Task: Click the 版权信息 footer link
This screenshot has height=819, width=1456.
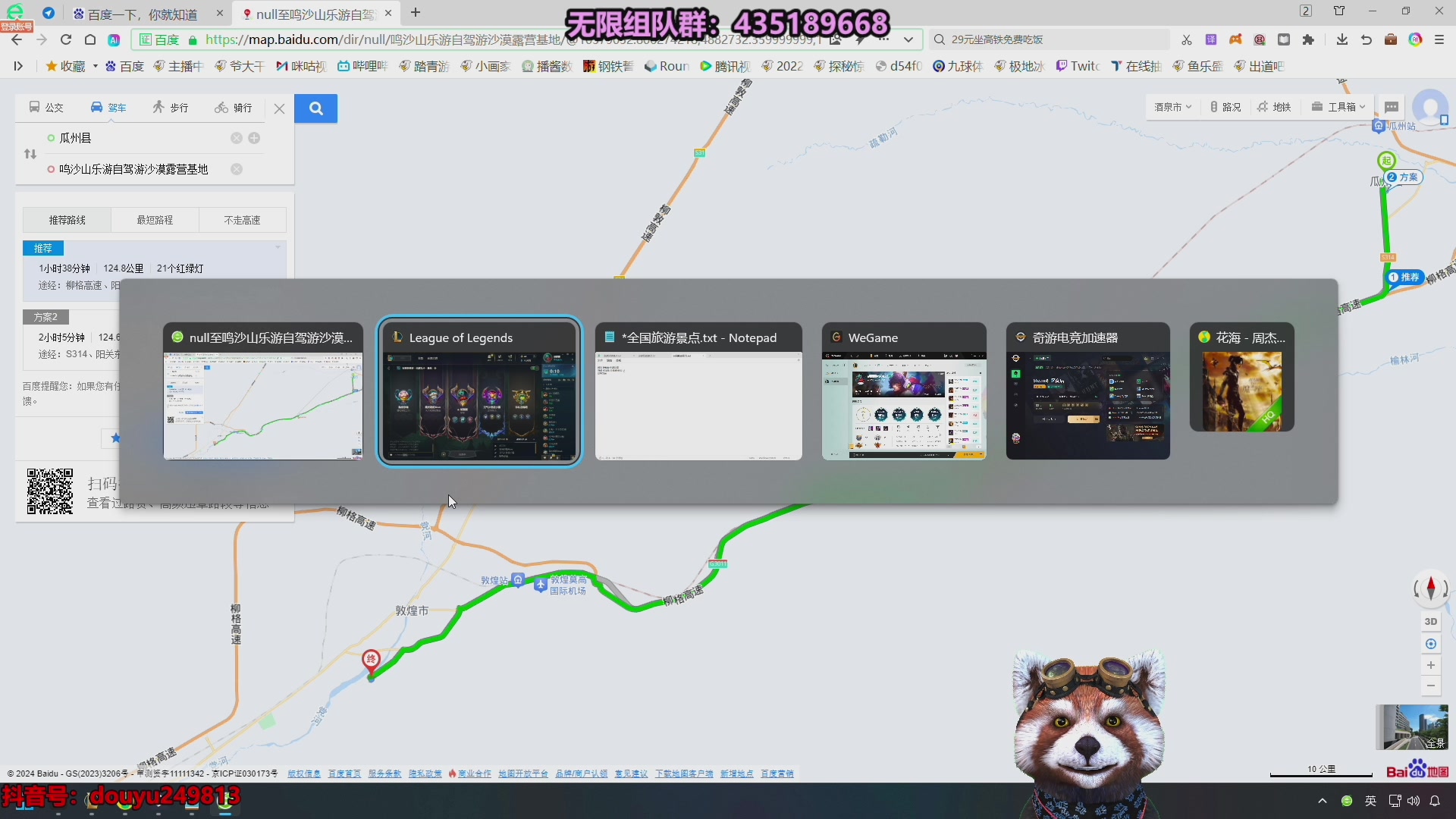Action: [x=303, y=773]
